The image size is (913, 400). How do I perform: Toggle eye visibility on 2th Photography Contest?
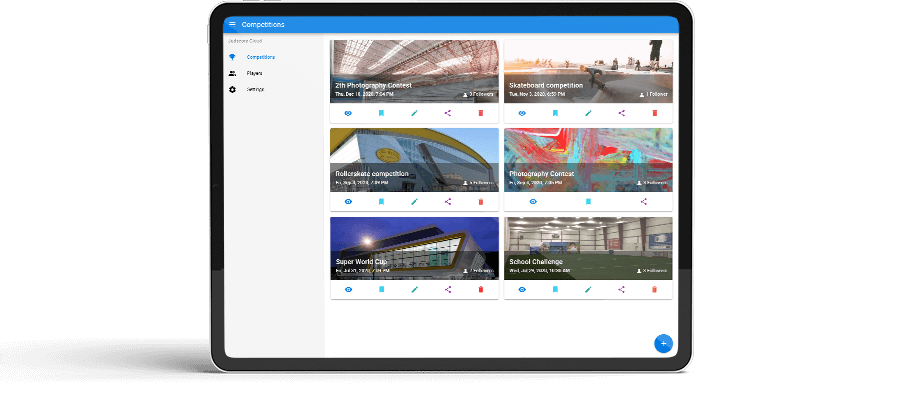point(348,113)
